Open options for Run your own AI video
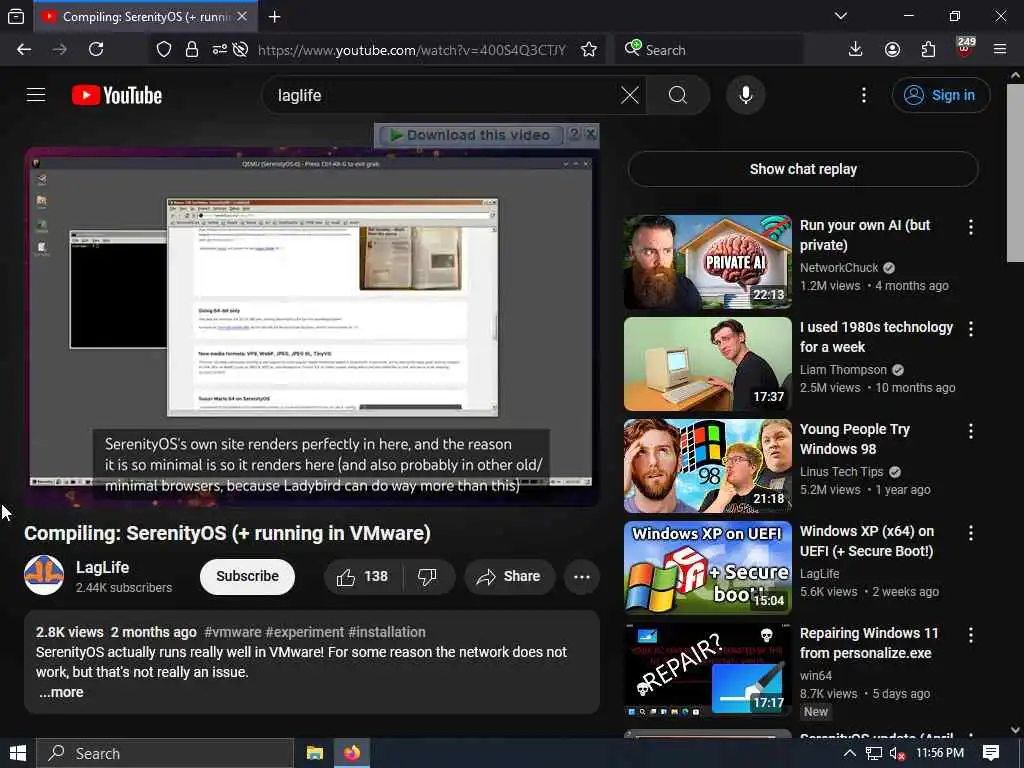The image size is (1024, 768). tap(971, 227)
